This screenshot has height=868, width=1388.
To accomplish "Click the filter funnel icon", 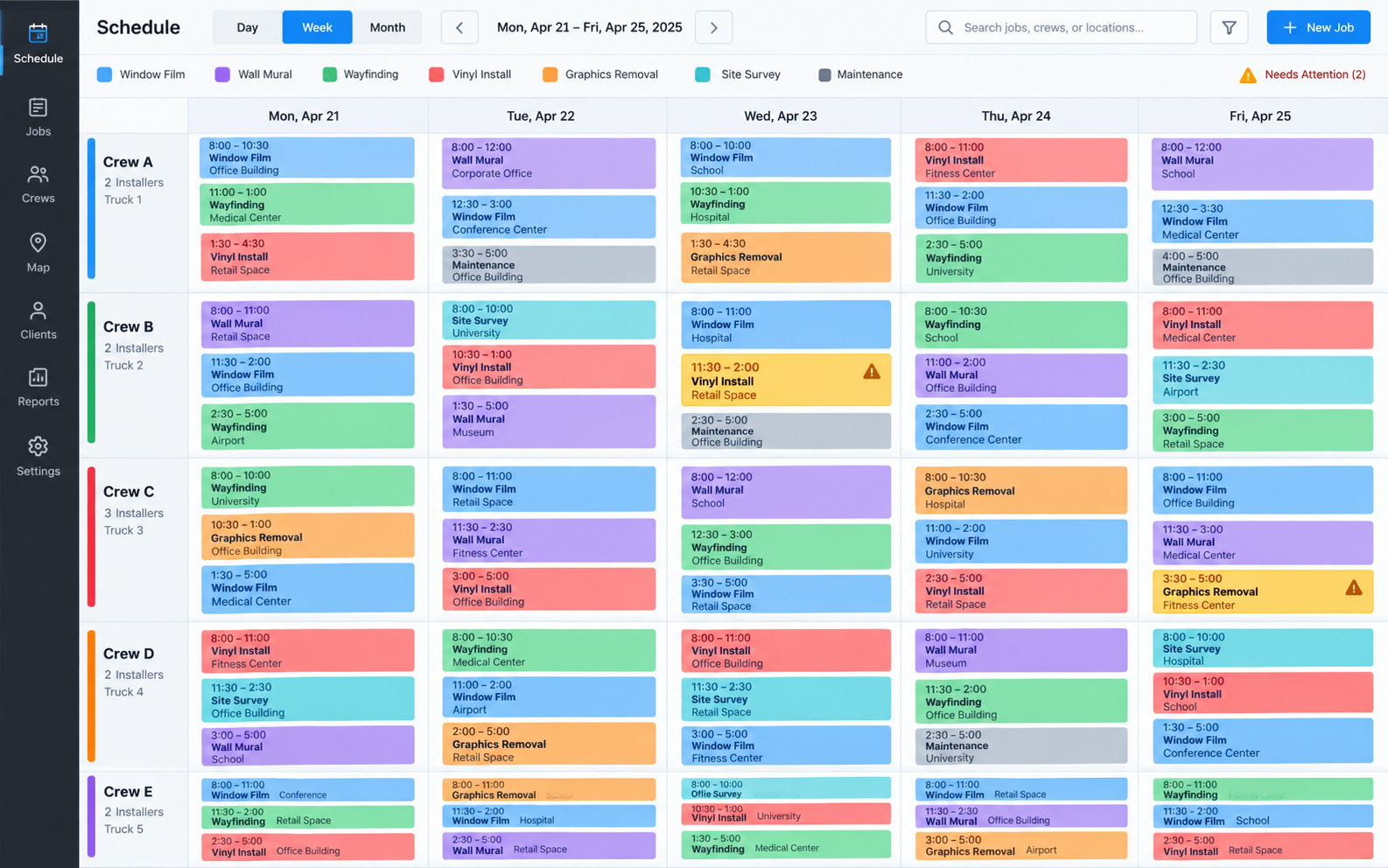I will pos(1229,27).
